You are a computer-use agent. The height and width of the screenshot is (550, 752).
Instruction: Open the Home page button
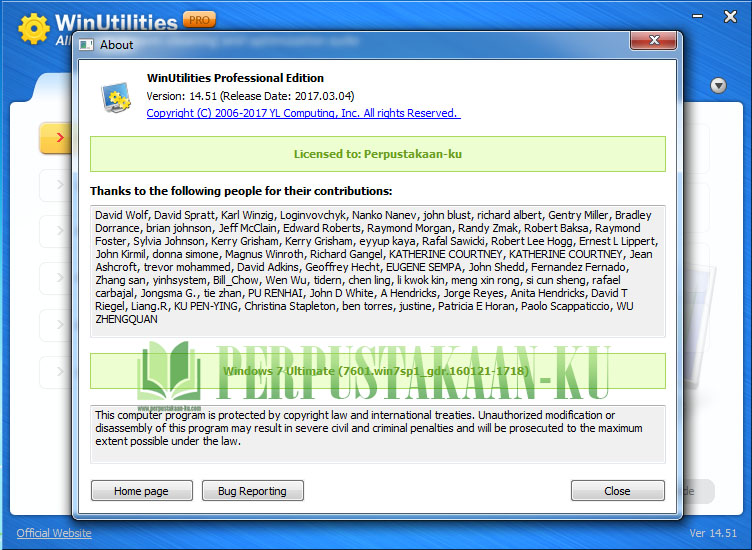tap(141, 491)
